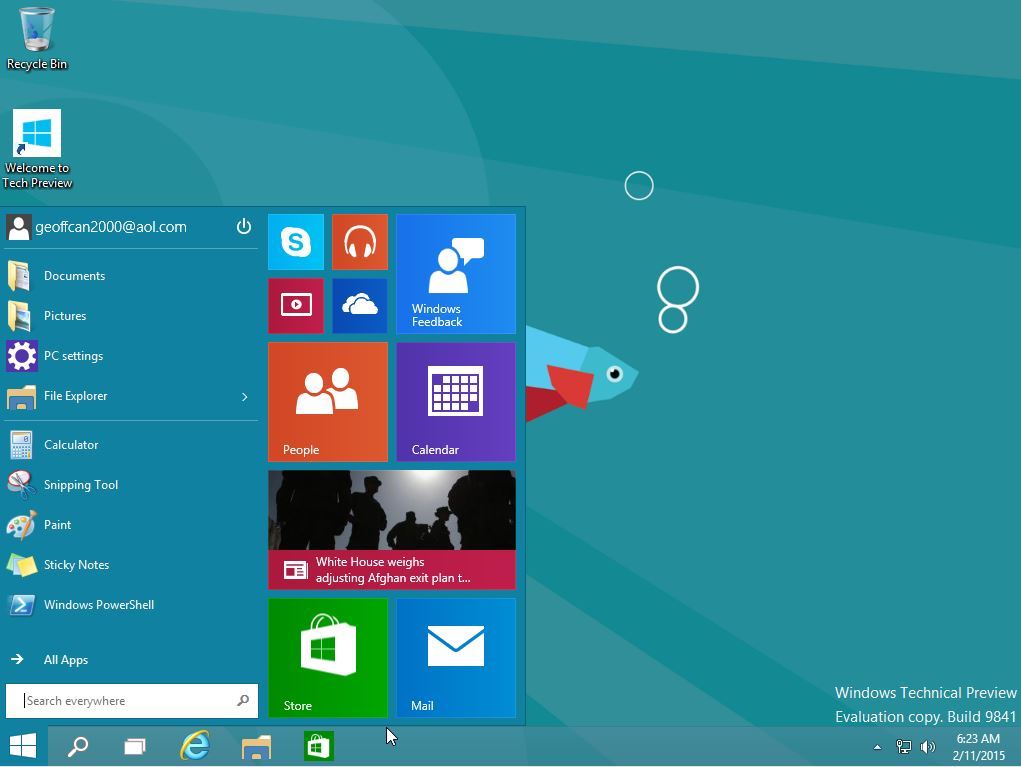This screenshot has width=1021, height=767.
Task: Open the Store icon on the taskbar
Action: 318,746
